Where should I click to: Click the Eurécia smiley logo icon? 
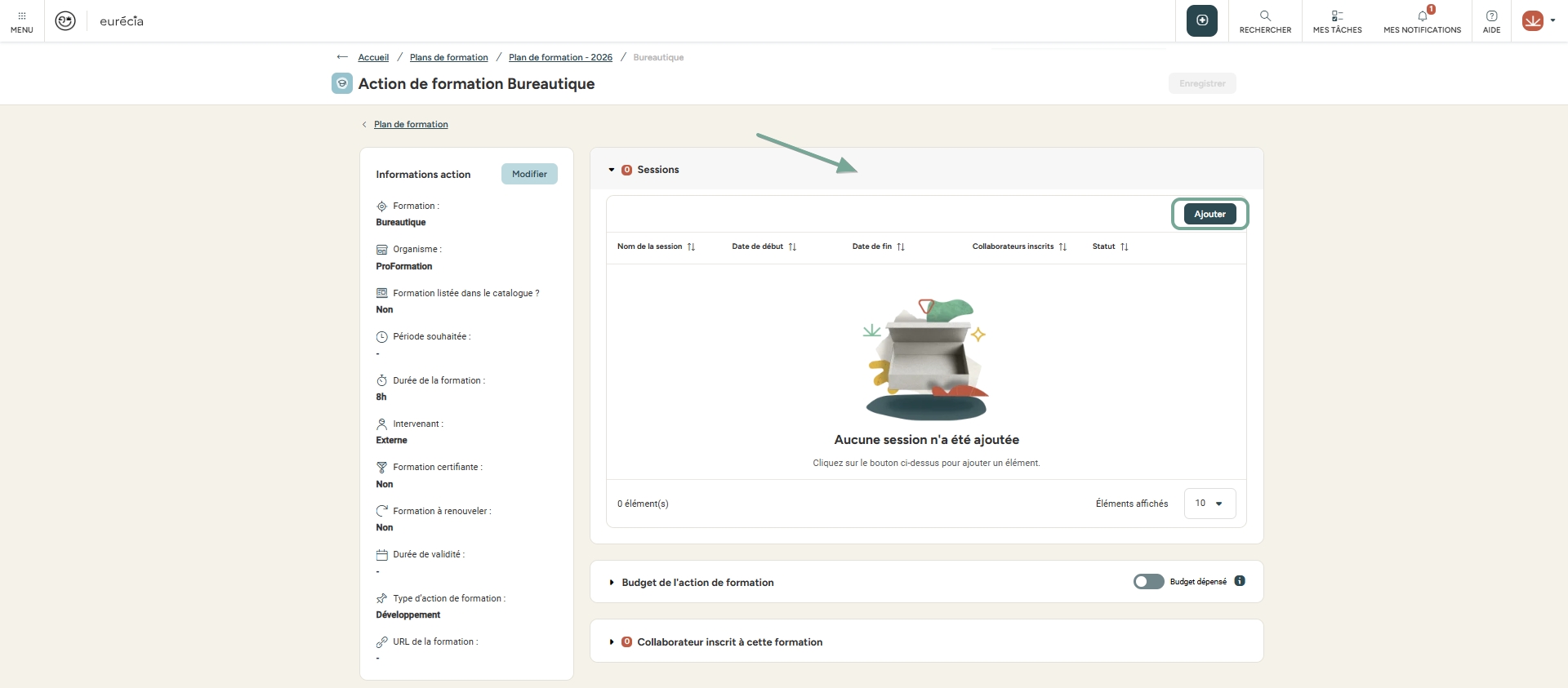pyautogui.click(x=65, y=21)
